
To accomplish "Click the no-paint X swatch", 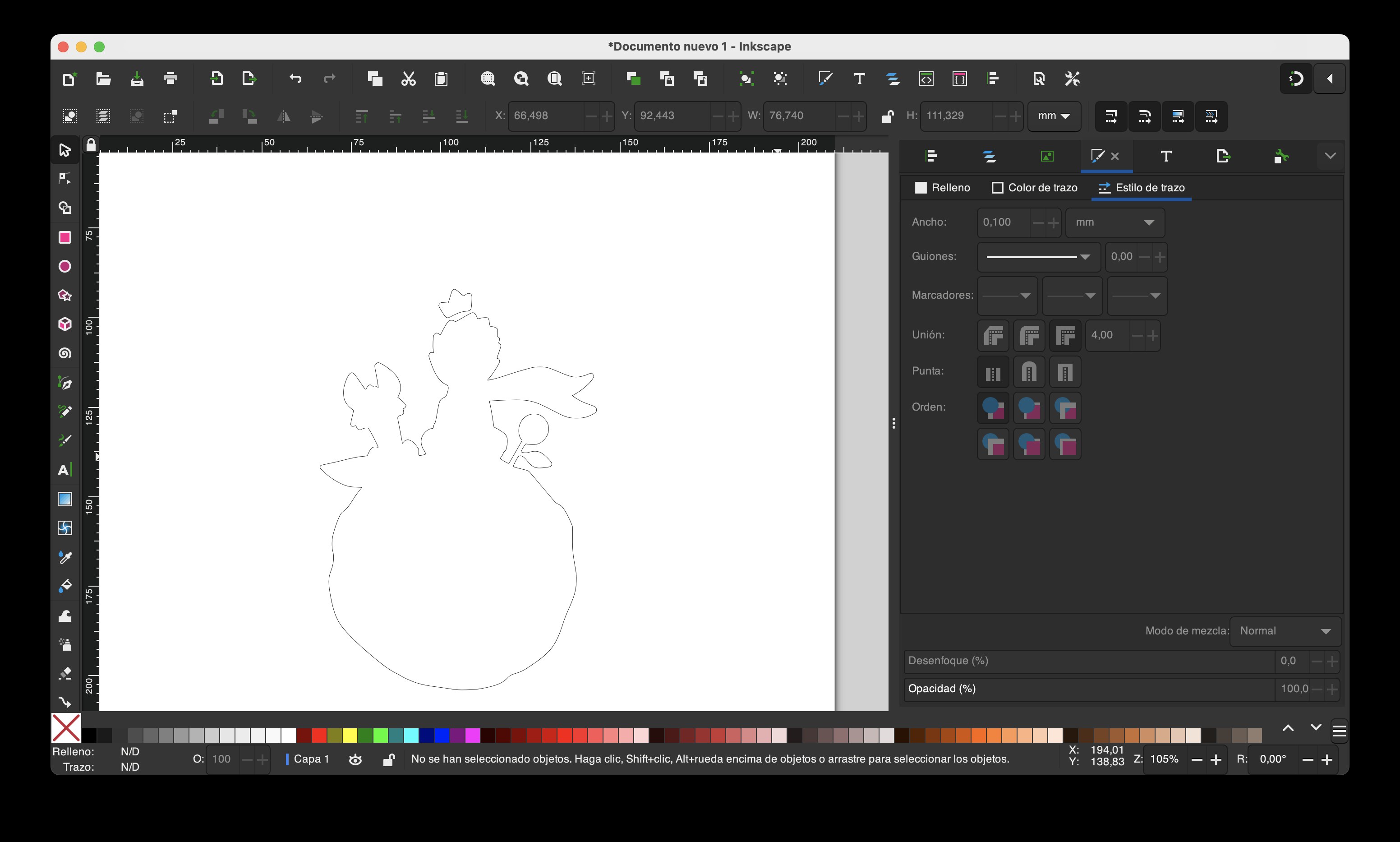I will pos(66,728).
